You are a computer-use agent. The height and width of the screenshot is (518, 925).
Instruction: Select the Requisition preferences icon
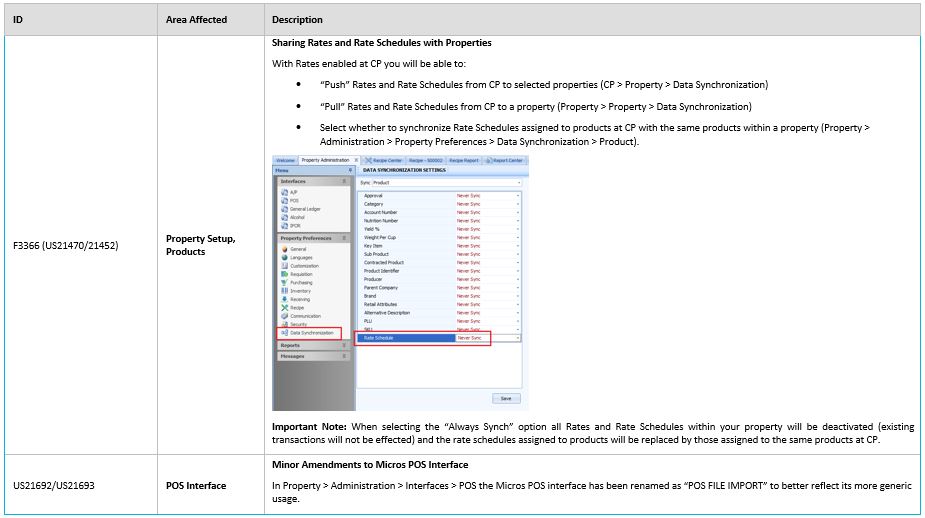tap(284, 274)
